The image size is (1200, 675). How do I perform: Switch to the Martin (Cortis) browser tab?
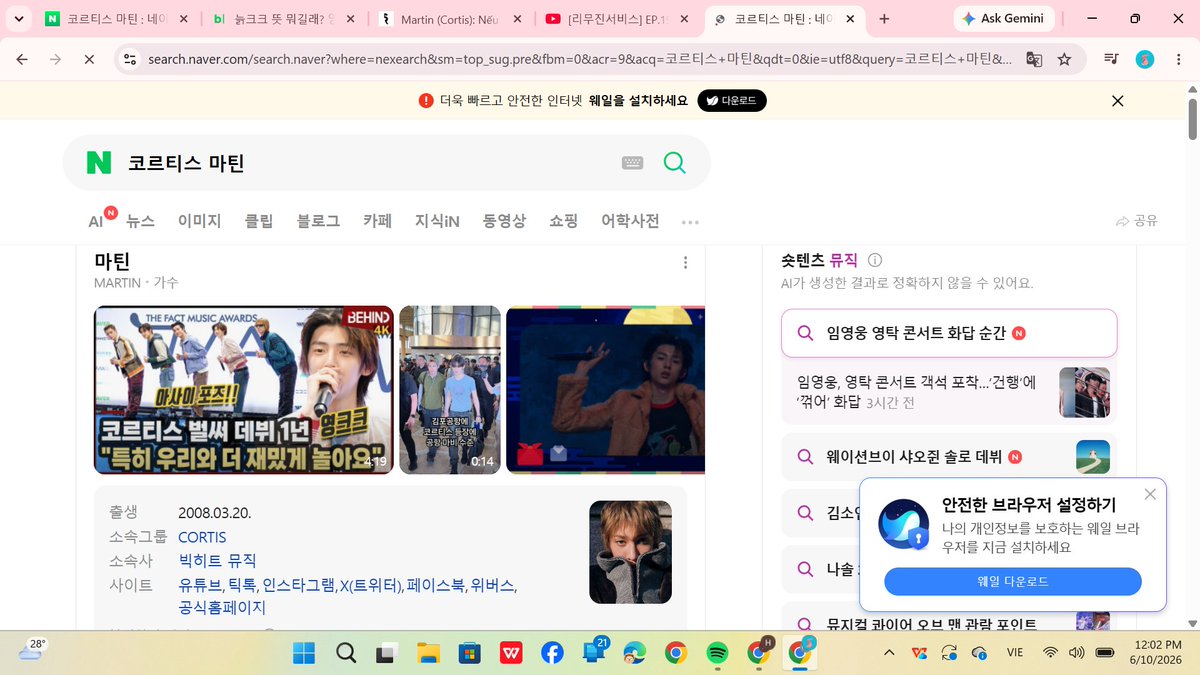(450, 18)
